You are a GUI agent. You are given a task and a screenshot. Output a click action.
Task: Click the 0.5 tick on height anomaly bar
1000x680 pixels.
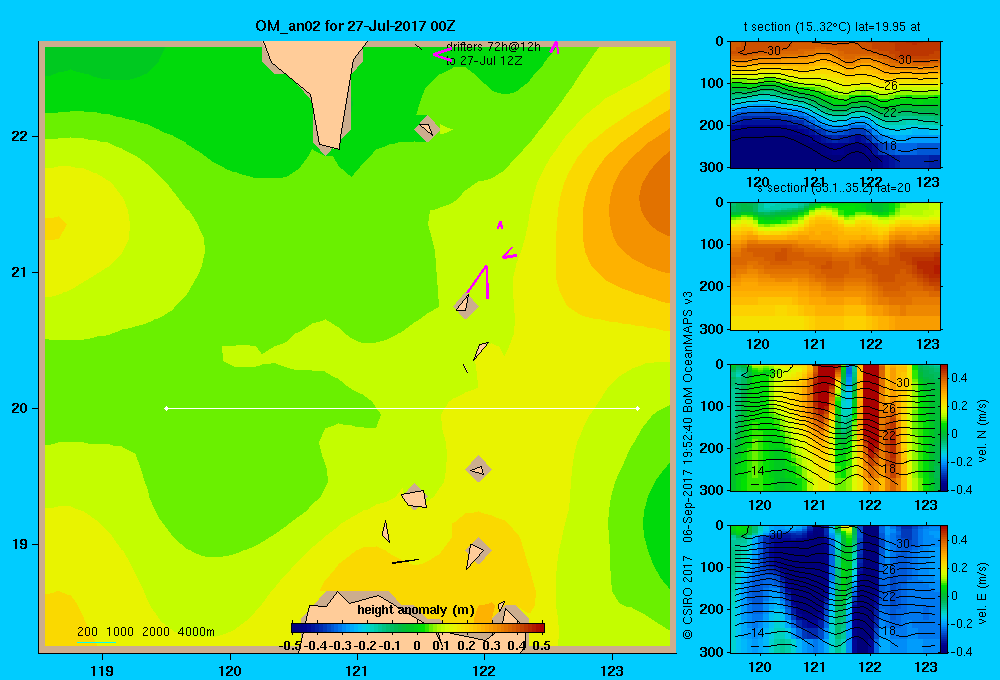(x=541, y=645)
